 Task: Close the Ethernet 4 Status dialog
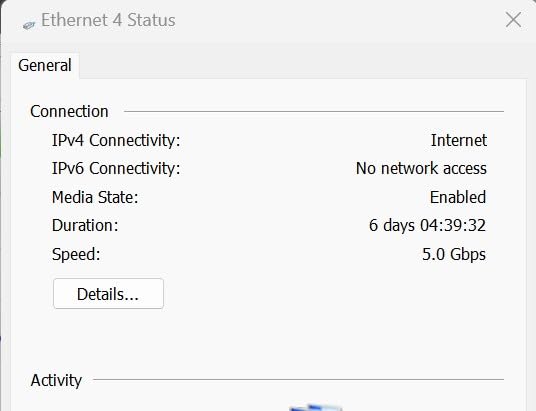click(x=513, y=20)
